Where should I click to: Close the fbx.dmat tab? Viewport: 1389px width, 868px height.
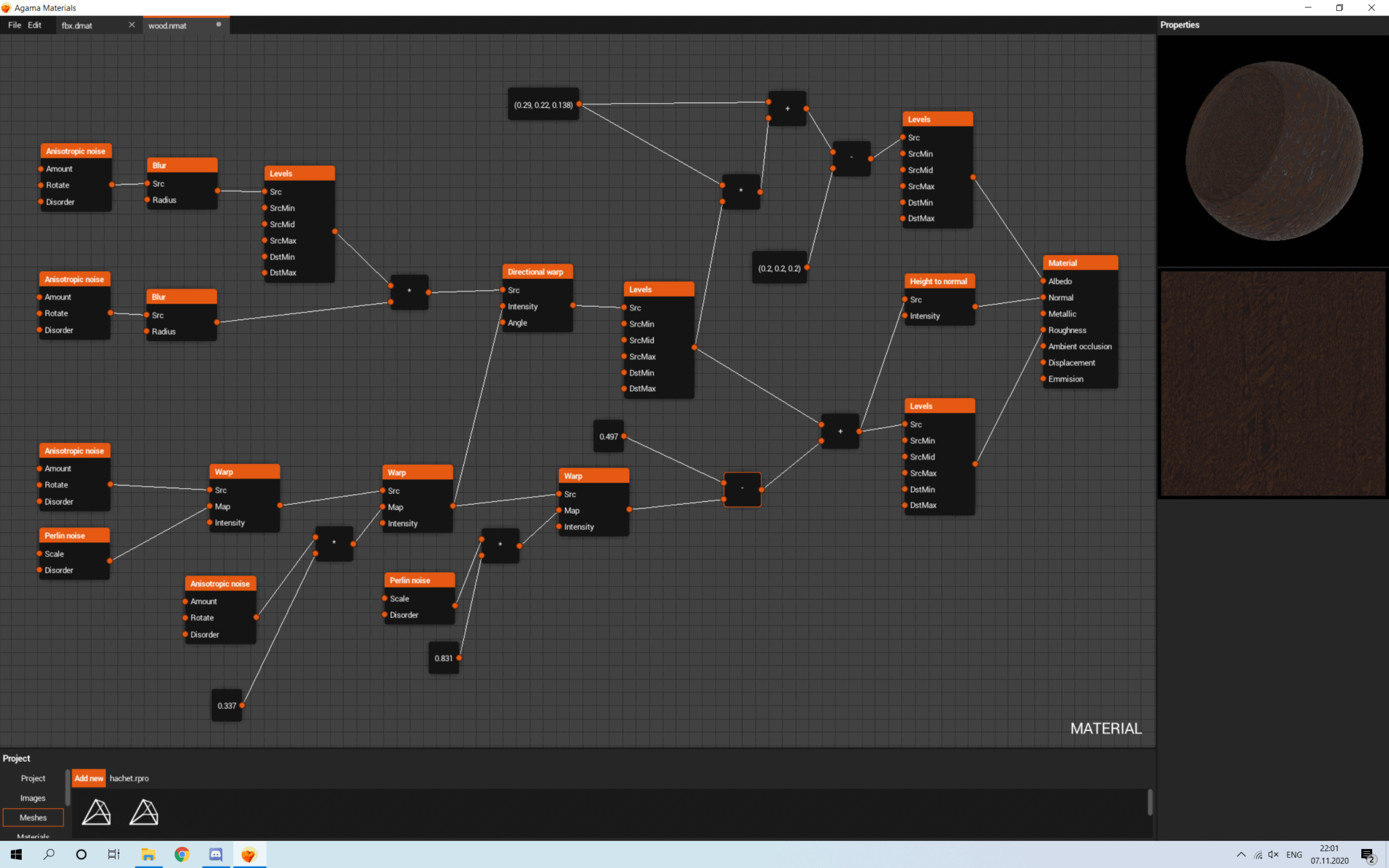(x=132, y=25)
